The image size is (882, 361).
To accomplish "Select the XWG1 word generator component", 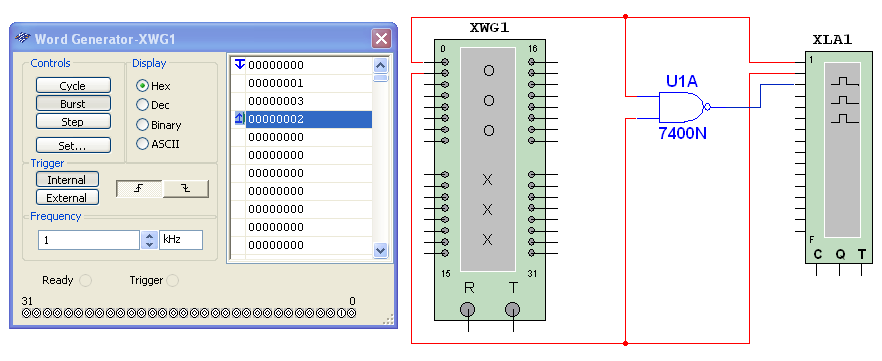I will (x=490, y=180).
